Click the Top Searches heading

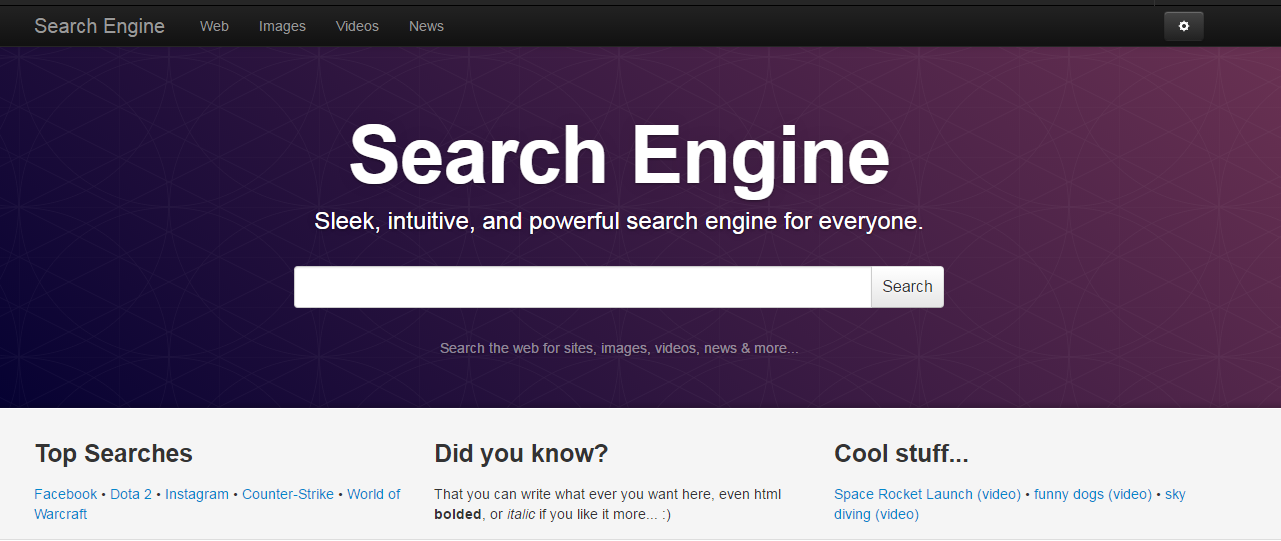pos(114,453)
